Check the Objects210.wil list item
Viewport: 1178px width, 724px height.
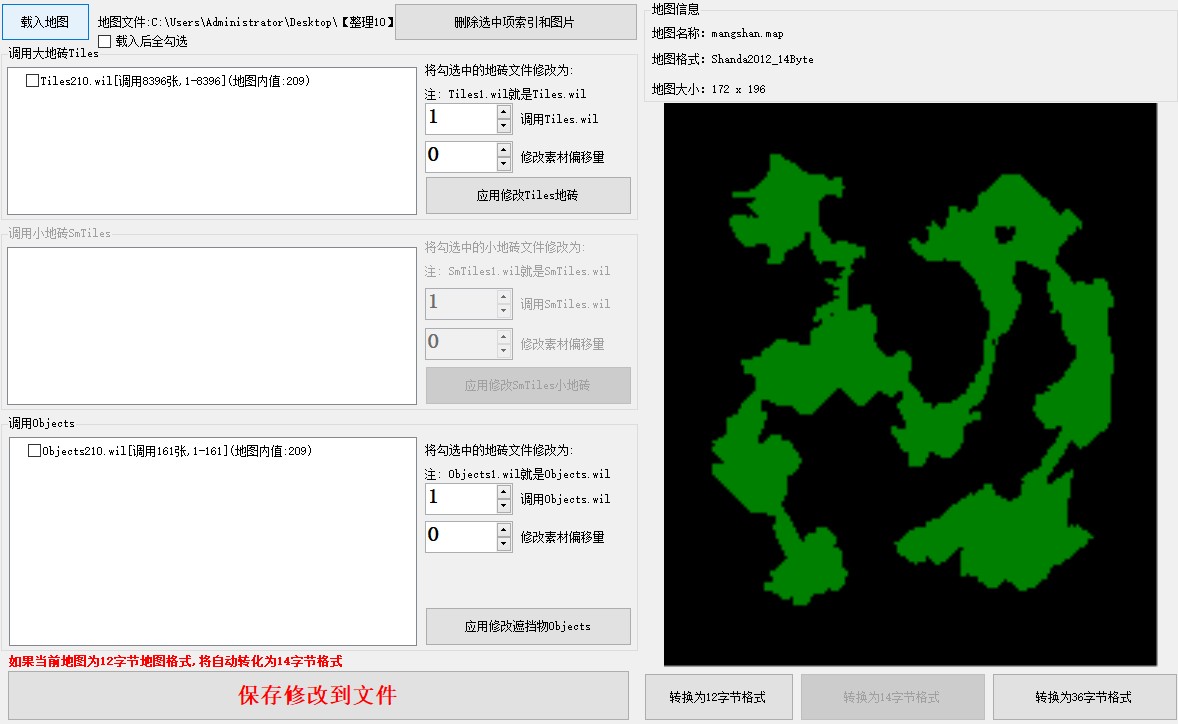[35, 451]
